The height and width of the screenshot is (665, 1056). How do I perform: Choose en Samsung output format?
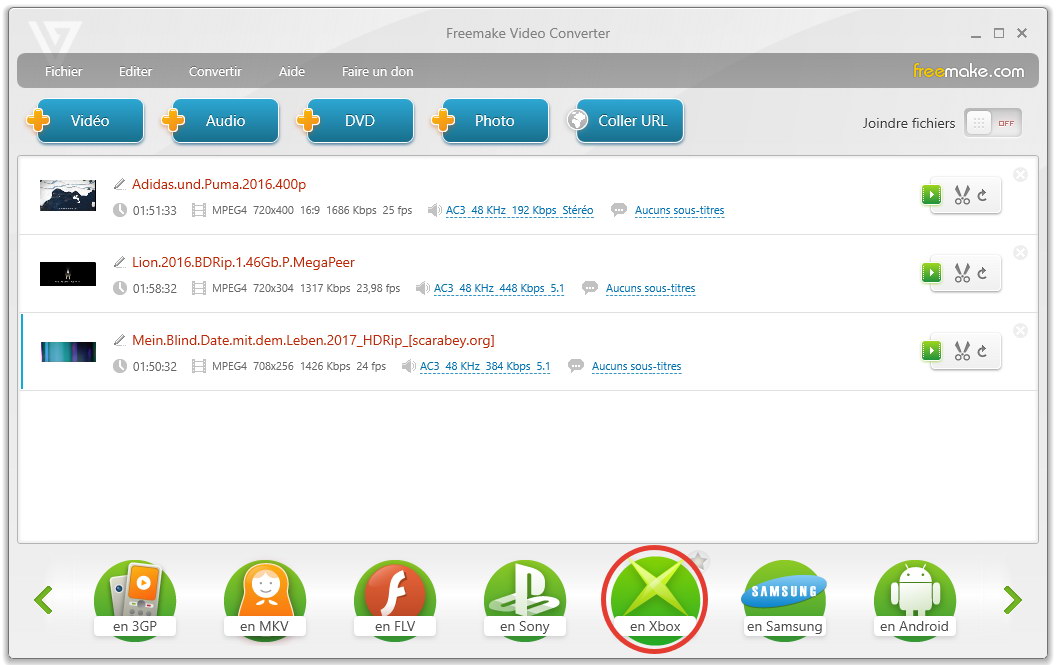(785, 600)
